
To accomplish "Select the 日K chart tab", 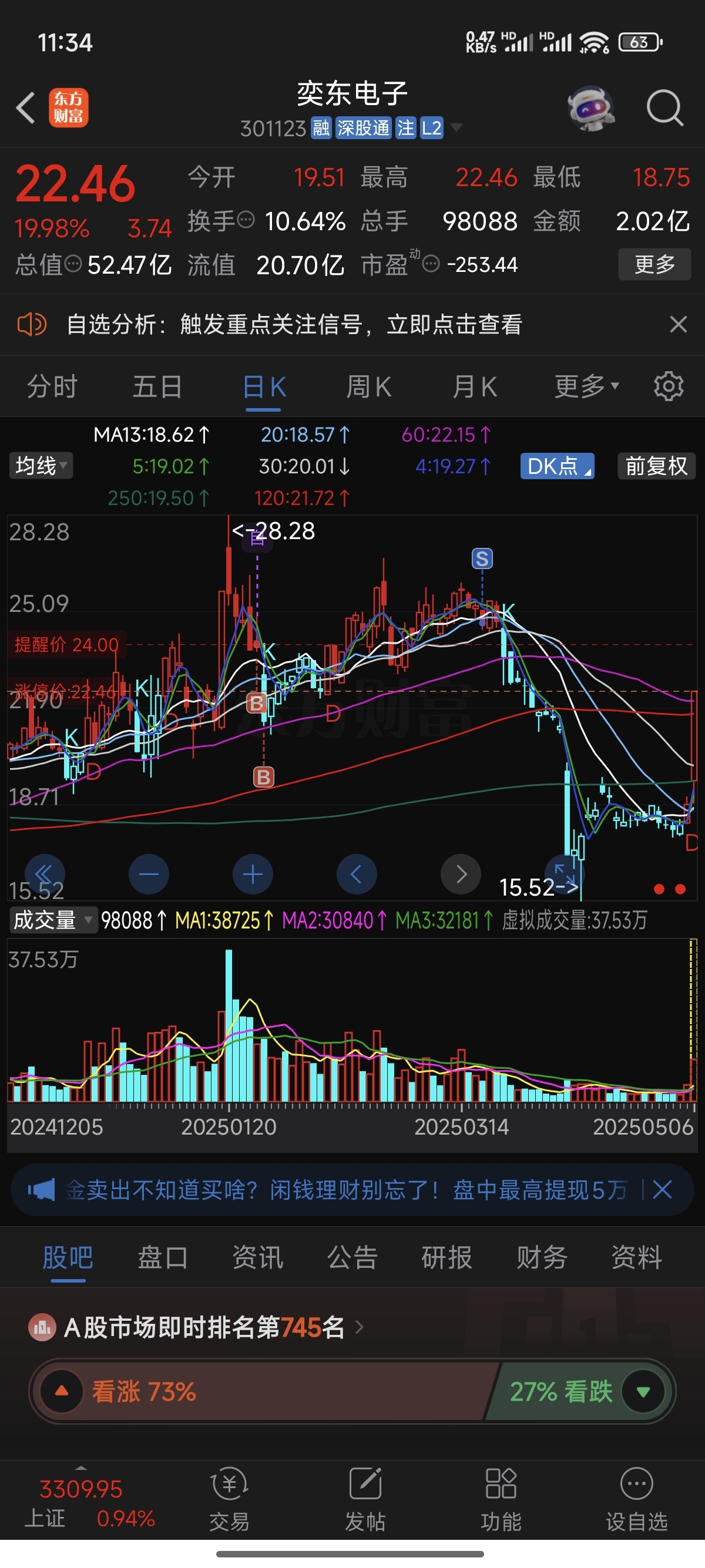I will [264, 386].
